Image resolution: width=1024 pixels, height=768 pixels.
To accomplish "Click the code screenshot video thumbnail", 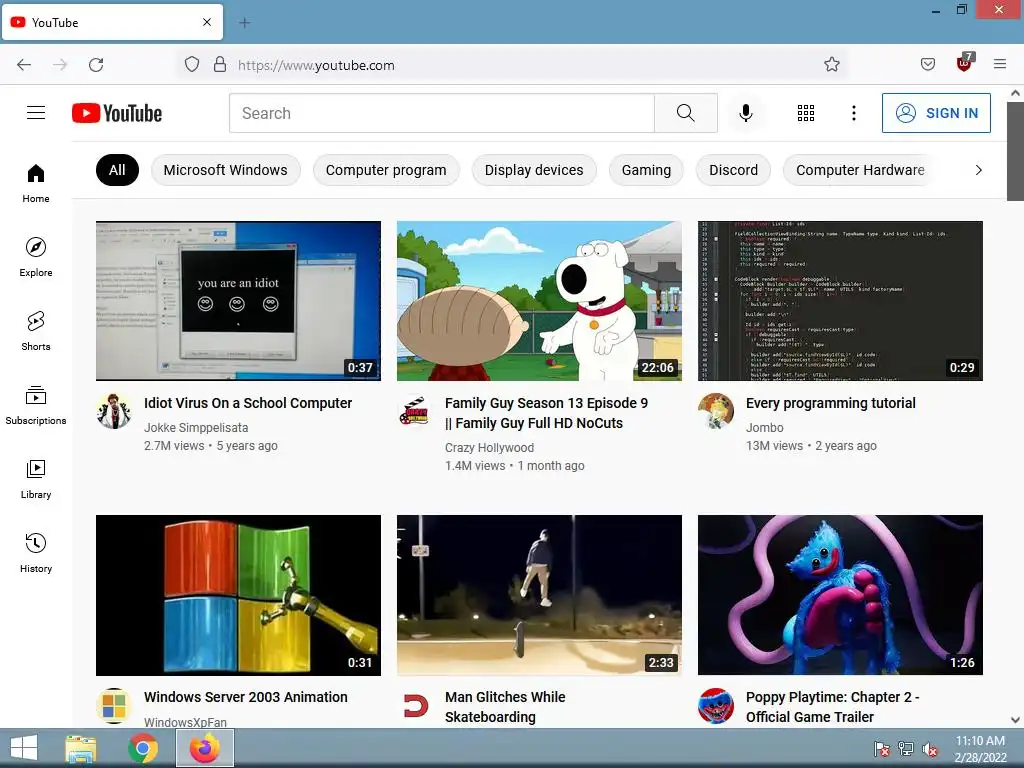I will point(840,301).
